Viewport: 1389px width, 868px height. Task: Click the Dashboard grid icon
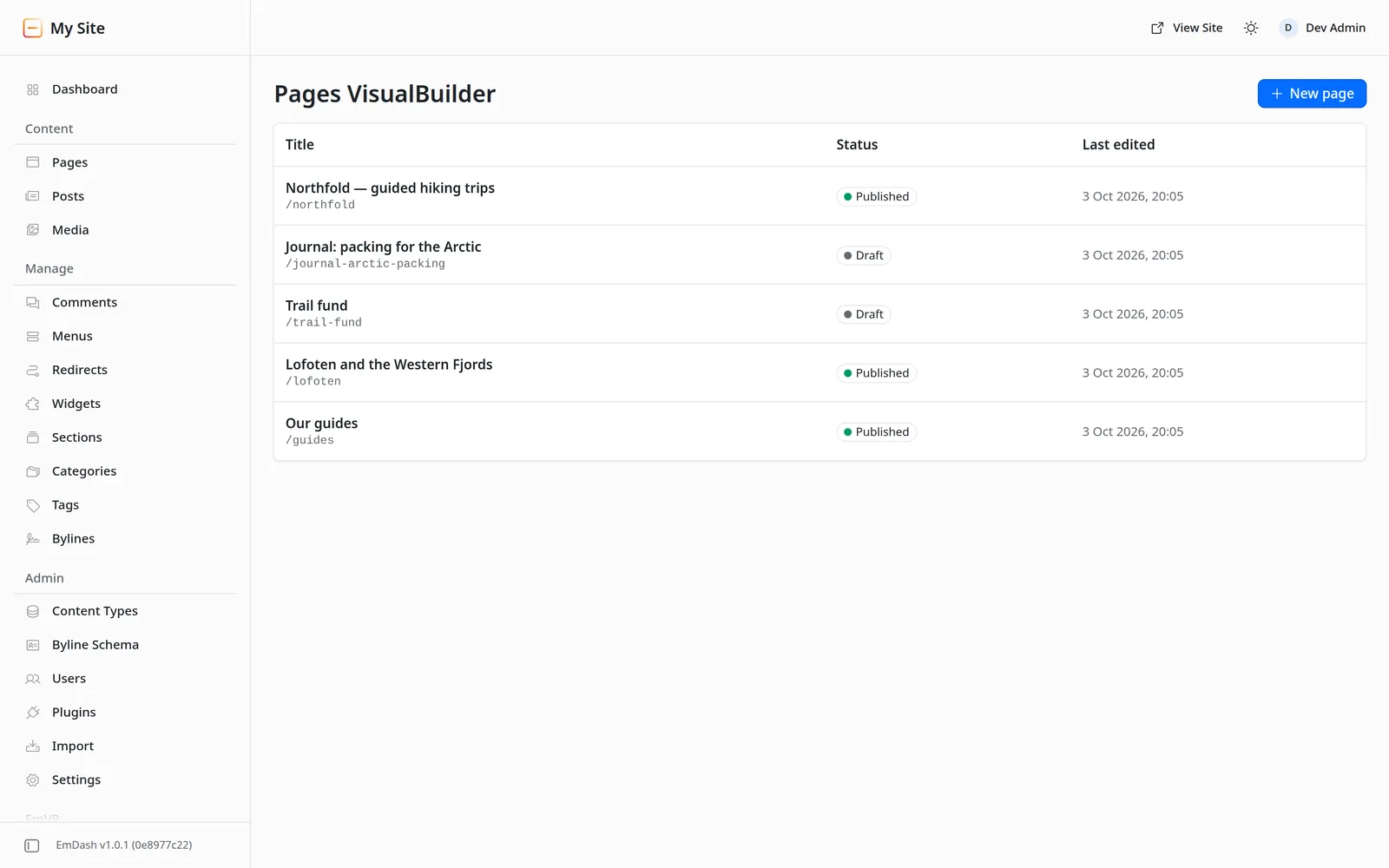pos(33,89)
